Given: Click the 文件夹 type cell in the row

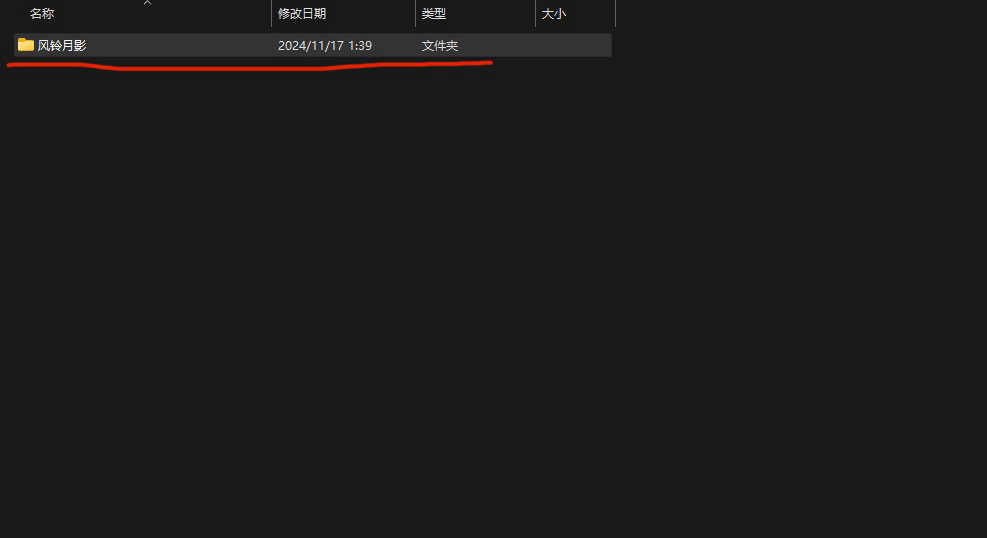Looking at the screenshot, I should [x=440, y=45].
